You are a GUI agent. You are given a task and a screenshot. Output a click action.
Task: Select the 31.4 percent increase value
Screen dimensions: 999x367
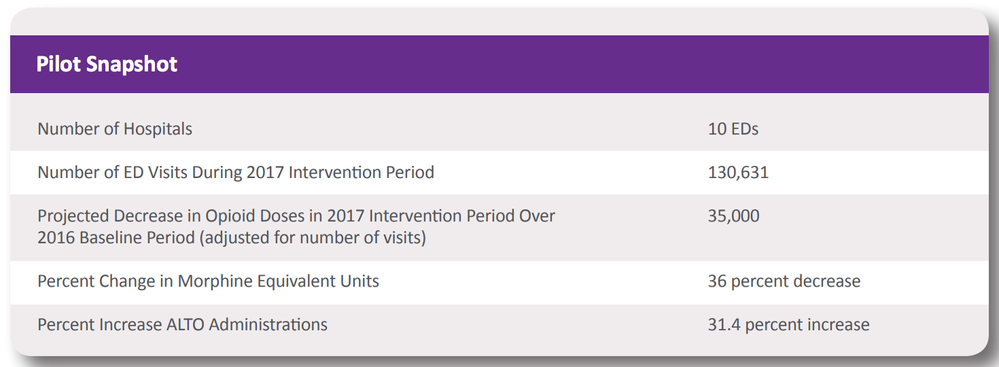point(788,324)
